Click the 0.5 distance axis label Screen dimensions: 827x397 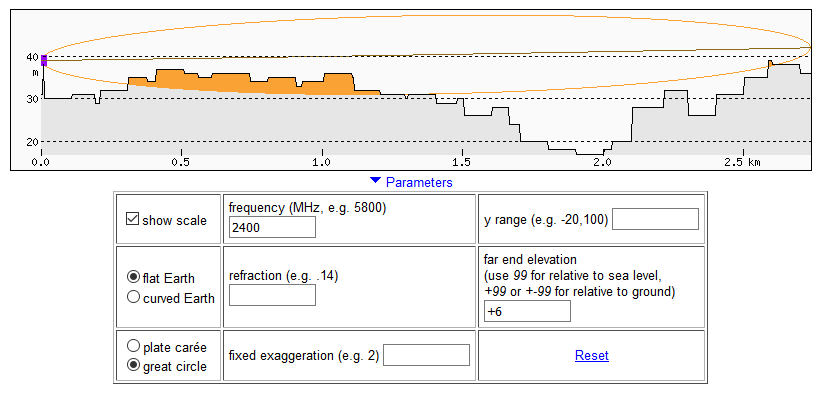point(181,162)
